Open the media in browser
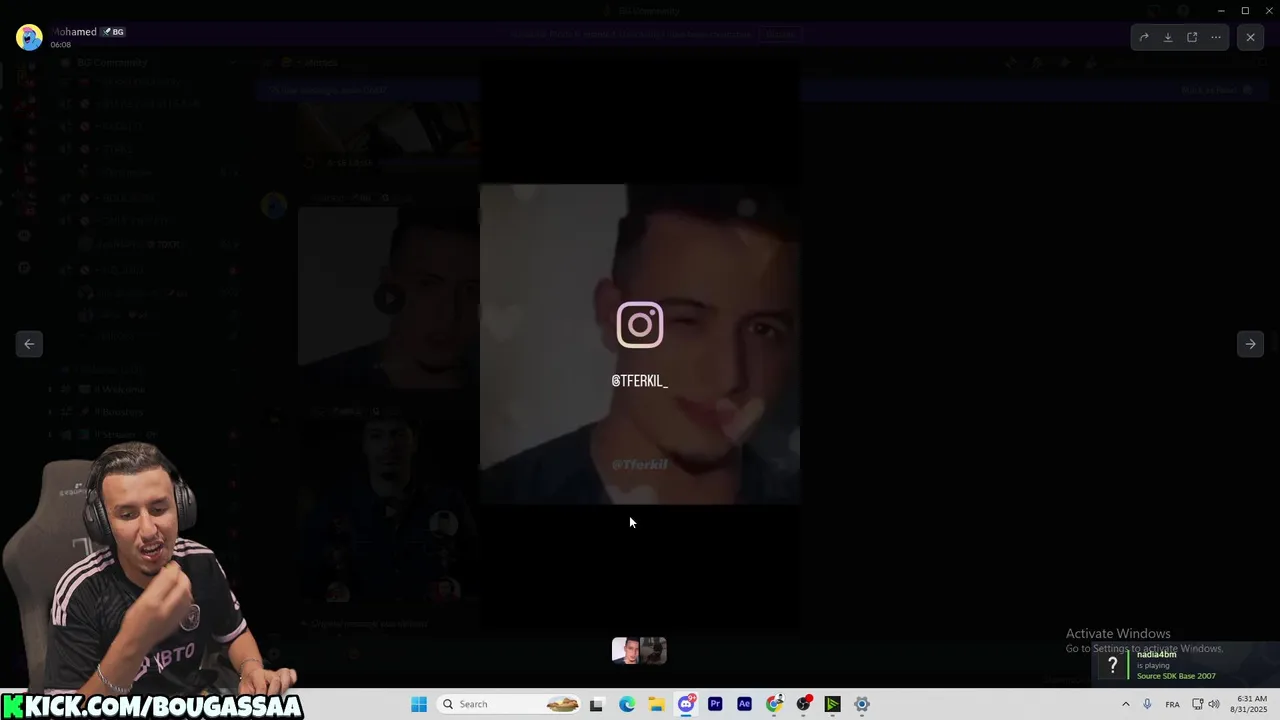 click(x=1192, y=37)
